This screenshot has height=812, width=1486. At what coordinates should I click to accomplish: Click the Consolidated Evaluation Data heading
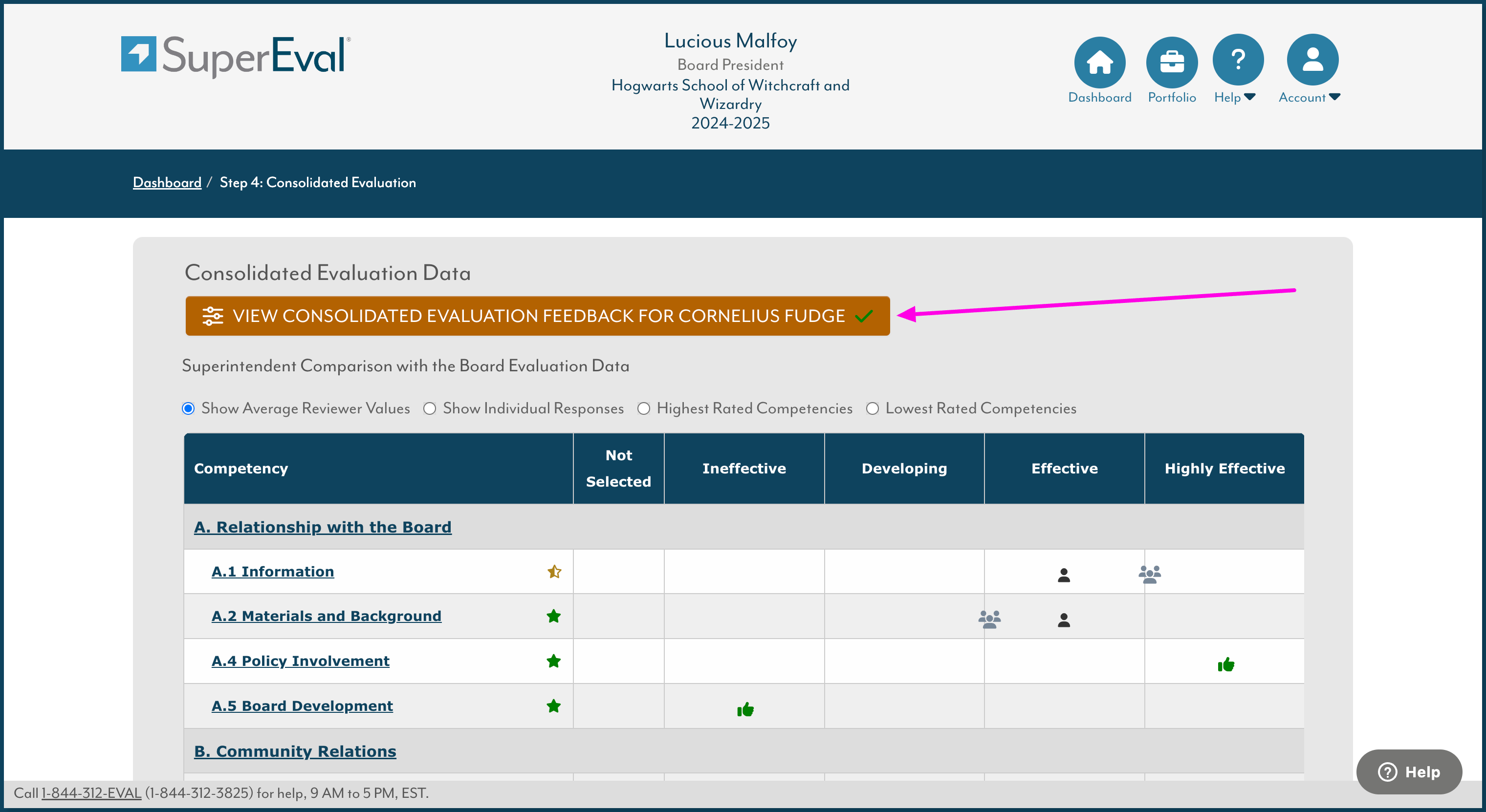[x=328, y=272]
